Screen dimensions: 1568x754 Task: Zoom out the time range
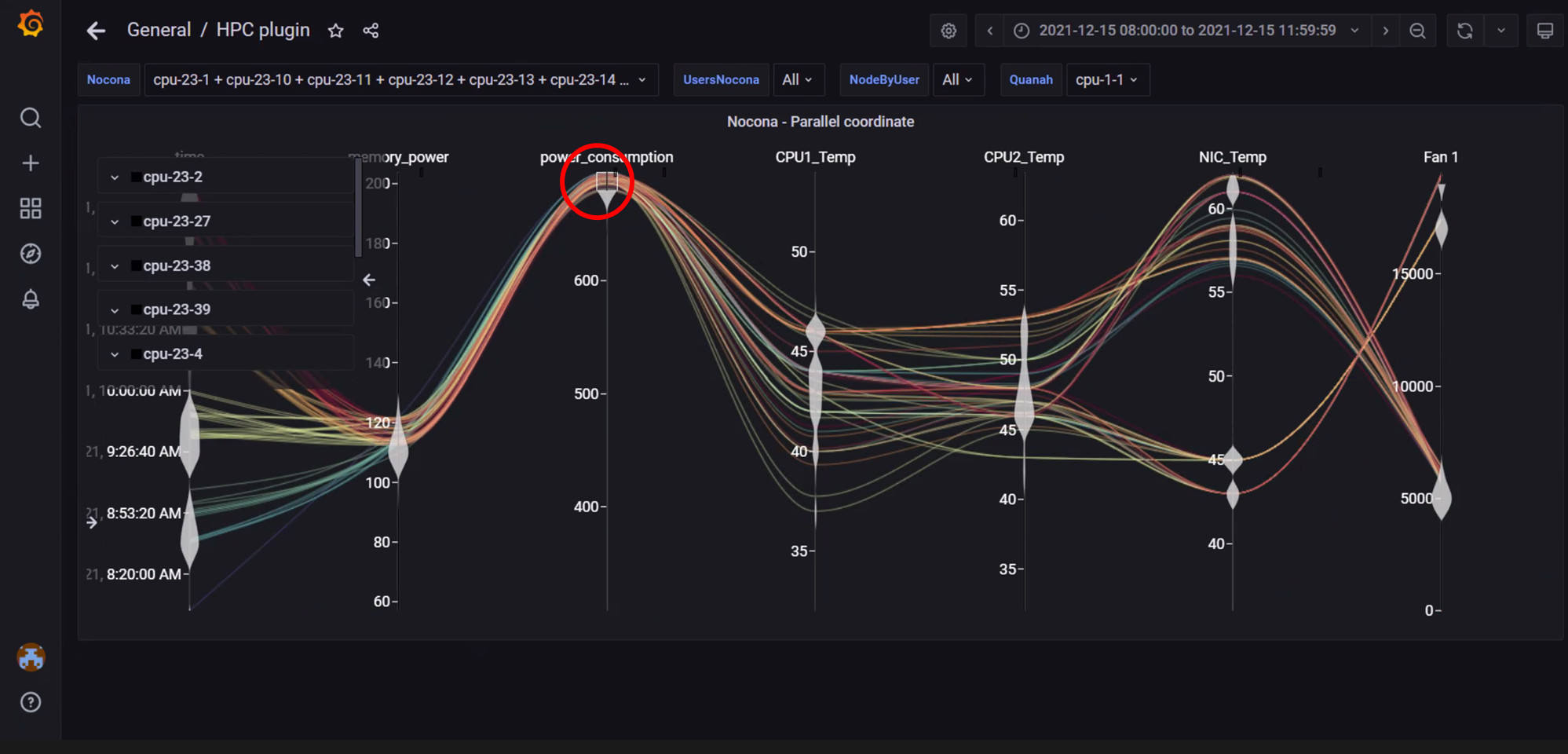coord(1417,31)
